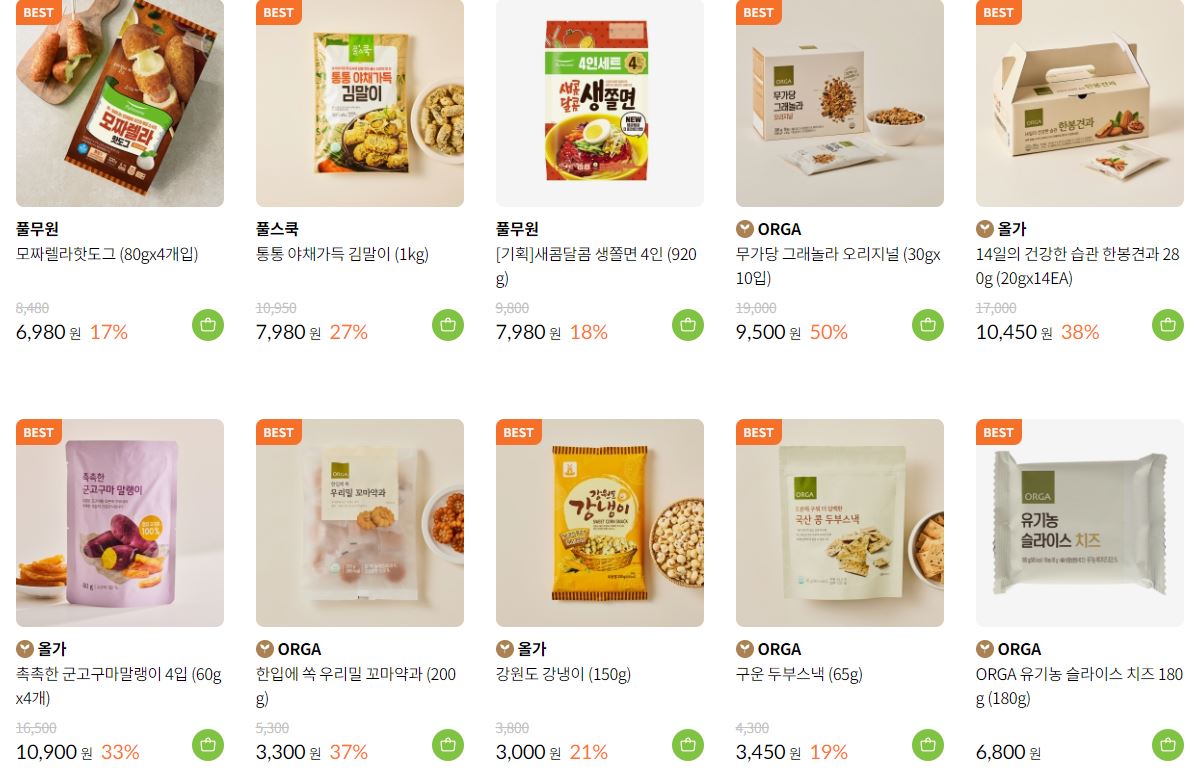Open 생쫄면 4인세트 product thumbnail
This screenshot has width=1189, height=777.
point(600,103)
